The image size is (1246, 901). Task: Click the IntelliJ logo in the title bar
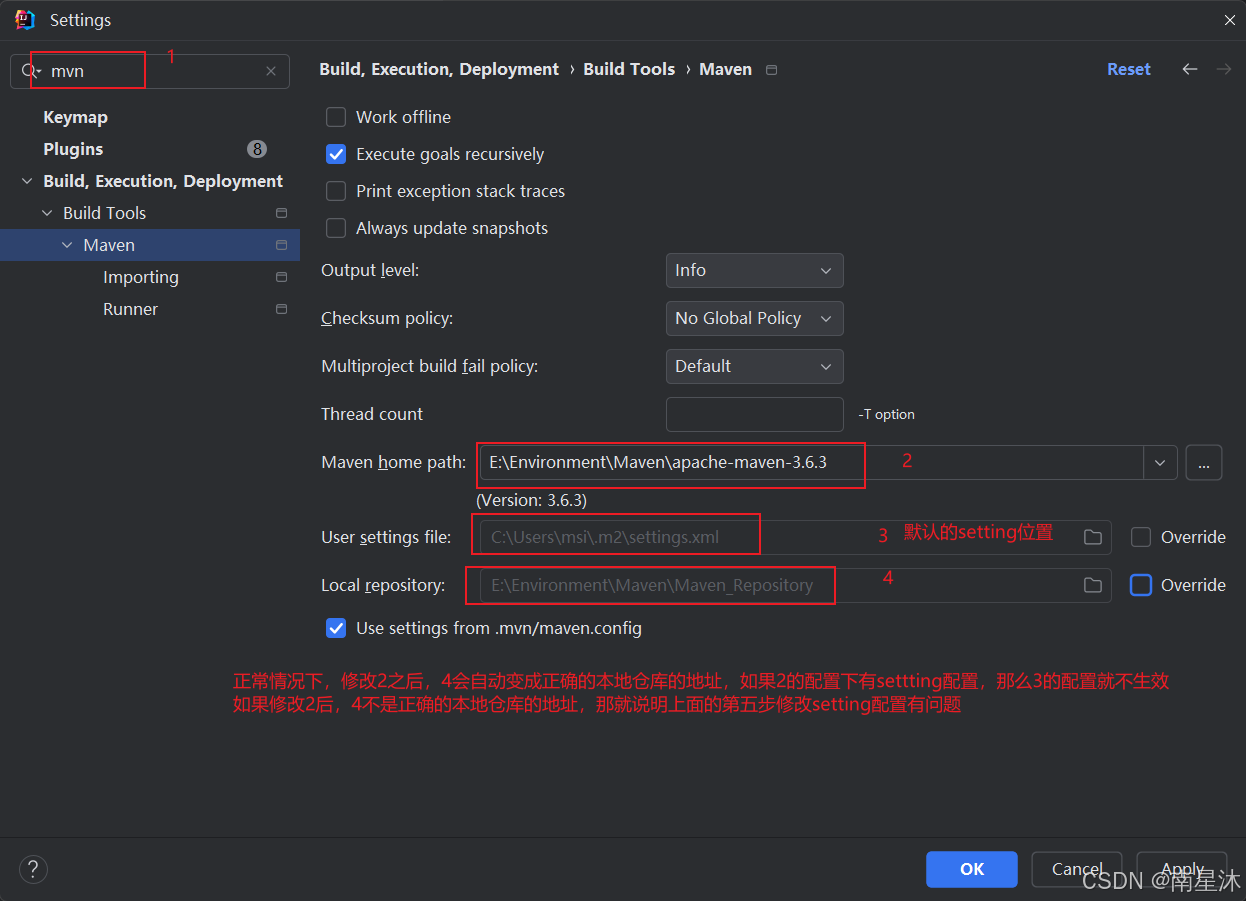click(x=26, y=20)
